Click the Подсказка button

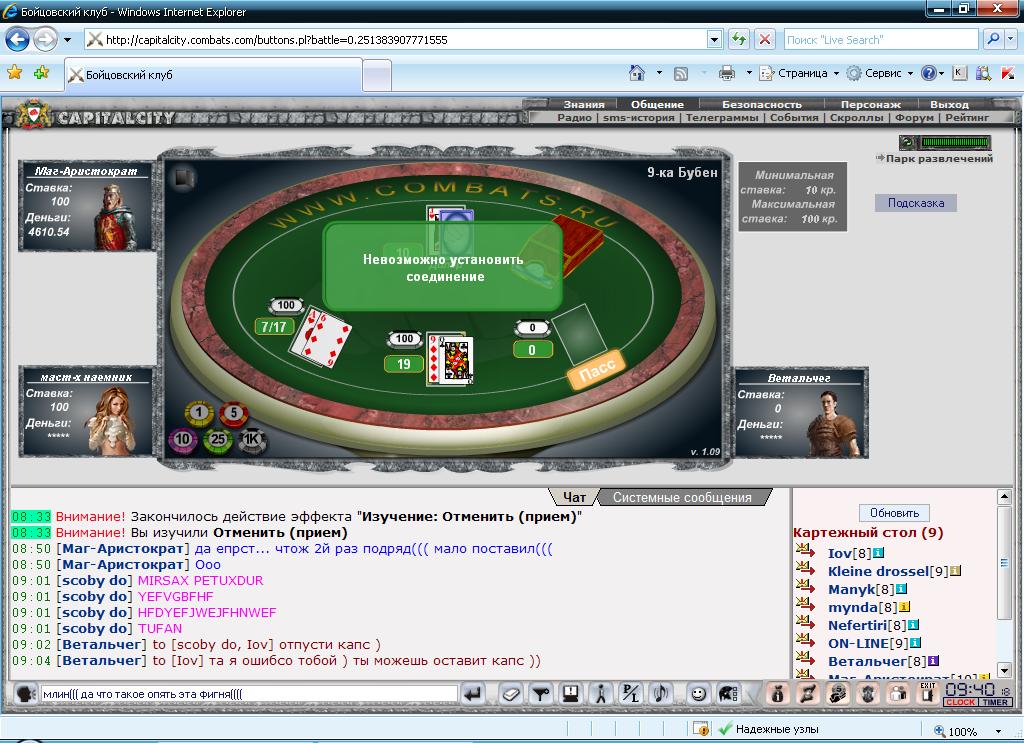(916, 202)
